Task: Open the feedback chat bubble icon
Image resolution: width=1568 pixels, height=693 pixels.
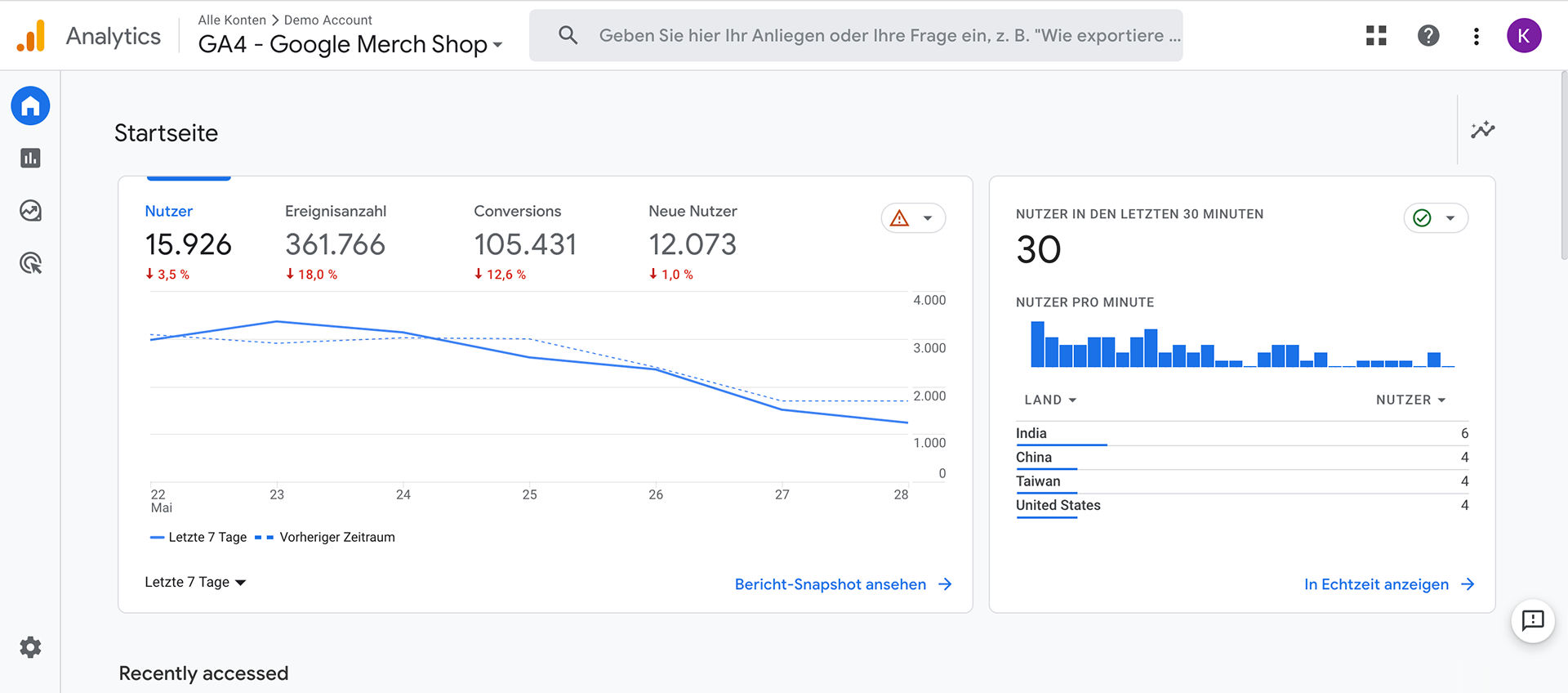Action: [1533, 621]
